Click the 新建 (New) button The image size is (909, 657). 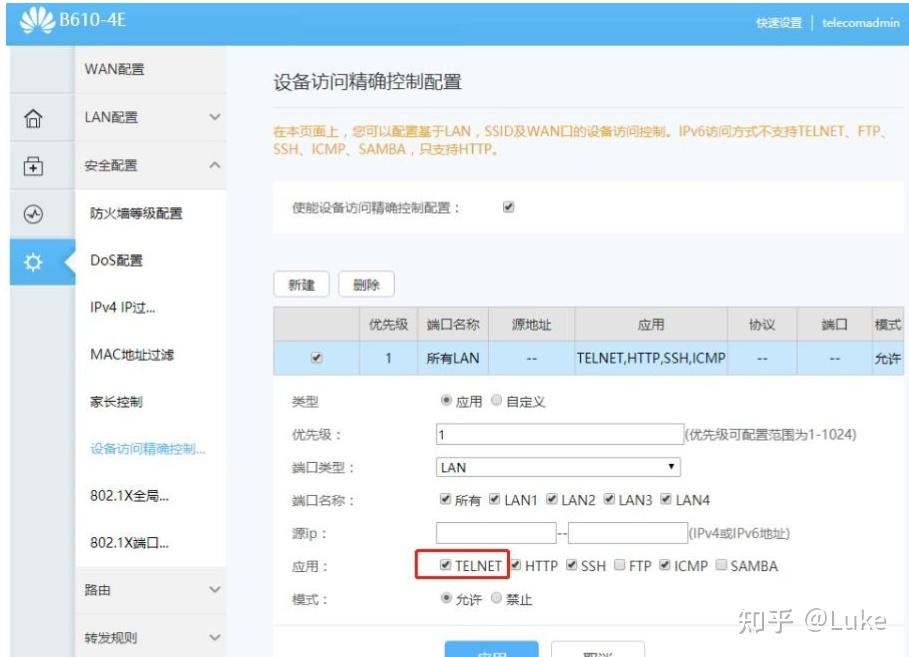[302, 284]
